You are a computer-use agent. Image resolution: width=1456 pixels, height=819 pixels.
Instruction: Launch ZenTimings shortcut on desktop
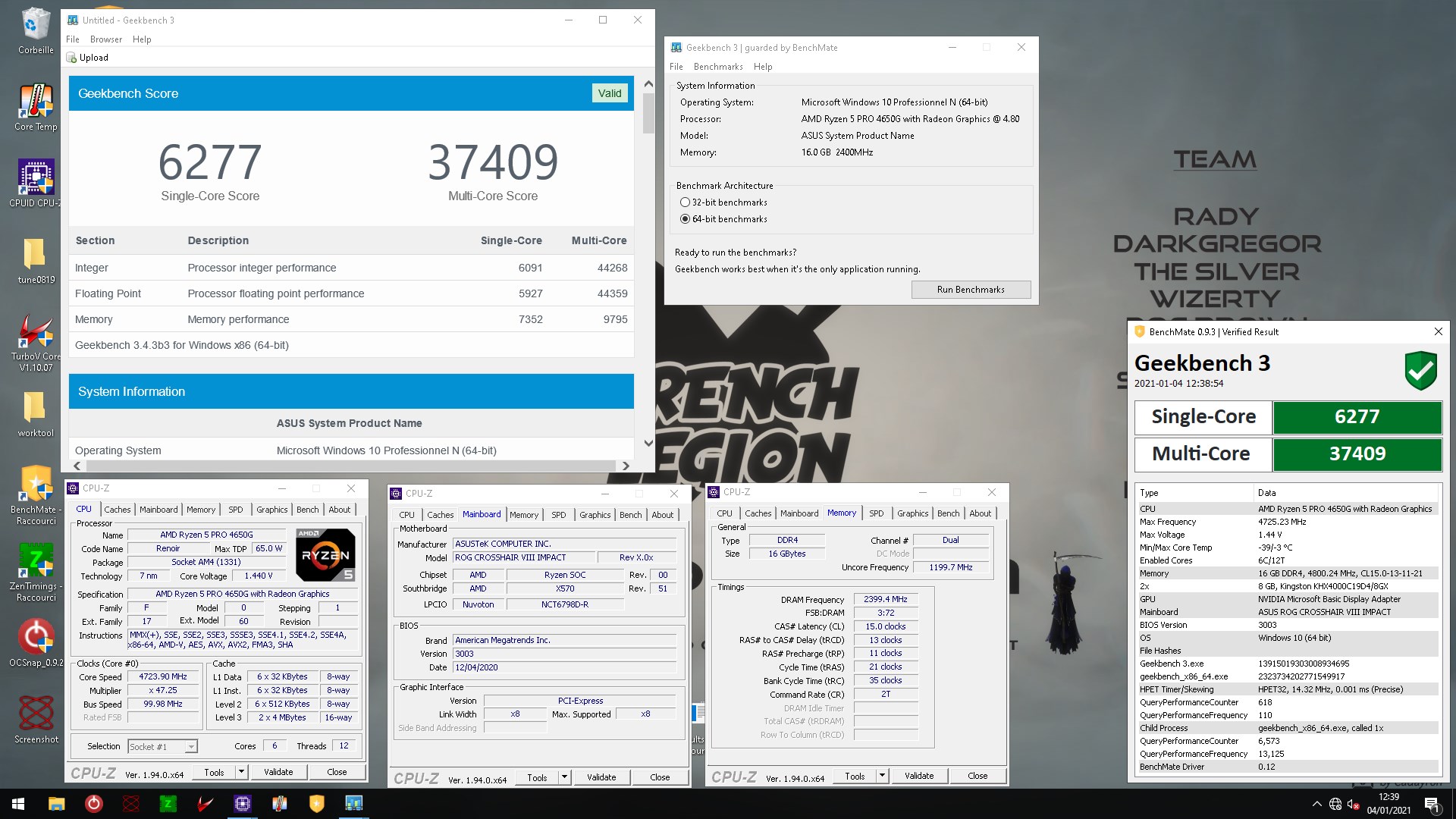coord(36,572)
